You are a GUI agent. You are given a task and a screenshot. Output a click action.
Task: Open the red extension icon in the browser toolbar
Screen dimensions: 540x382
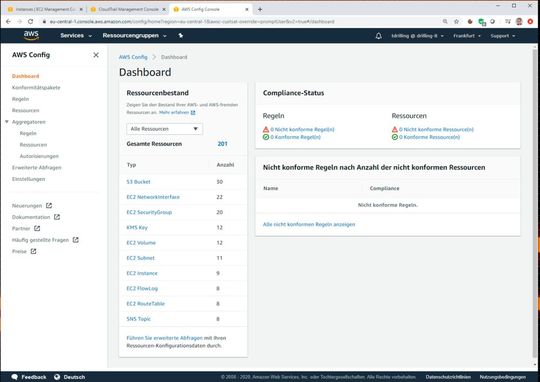[530, 21]
